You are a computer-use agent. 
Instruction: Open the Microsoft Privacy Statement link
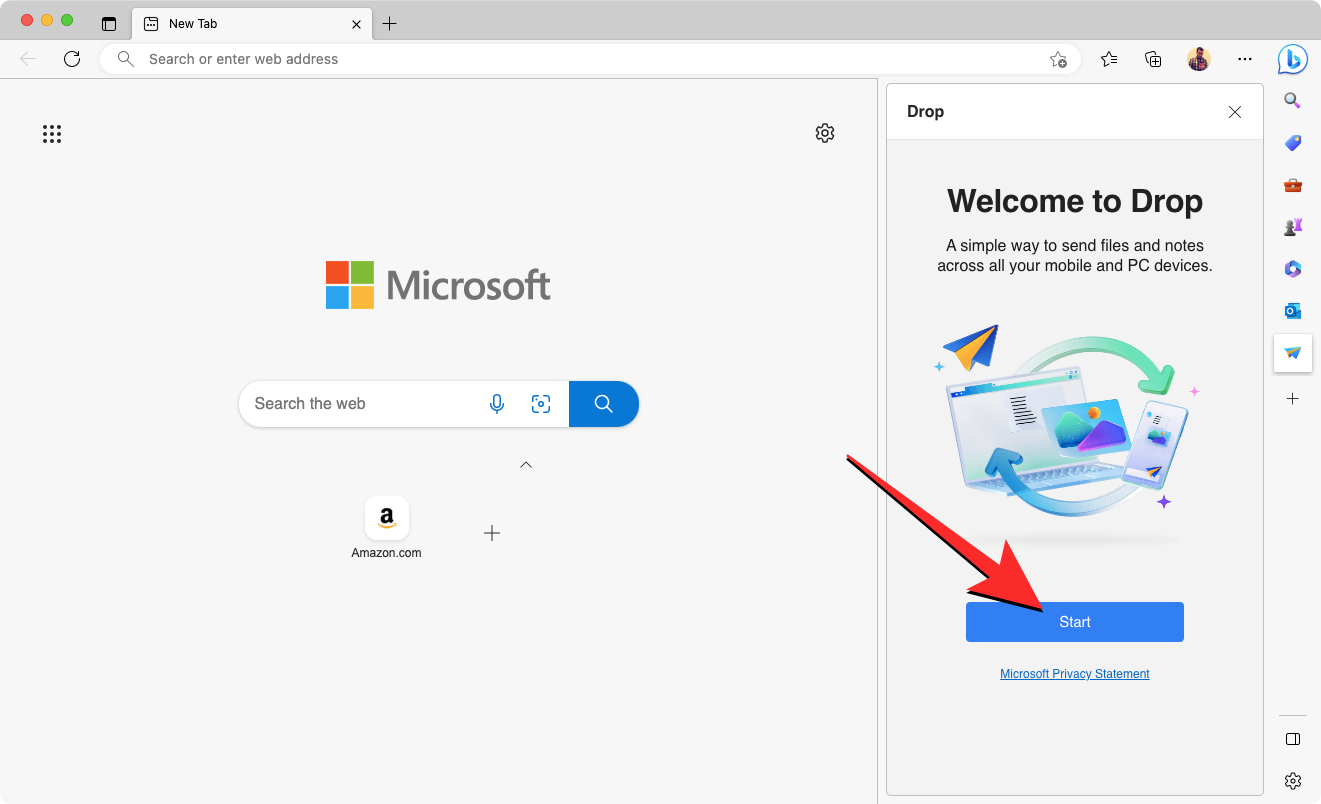coord(1074,674)
